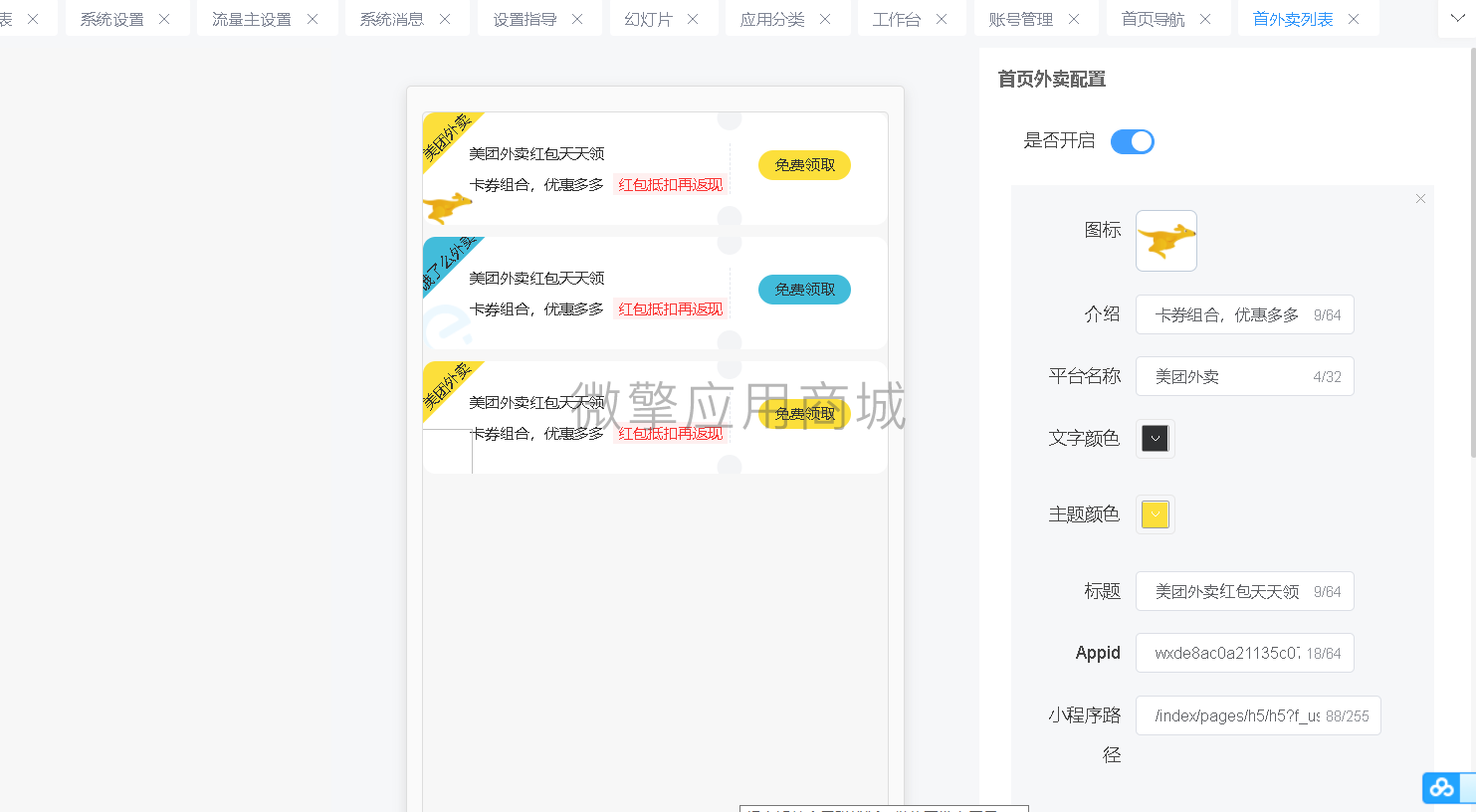1476x812 pixels.
Task: Close the 设置指导 tab
Action: pyautogui.click(x=577, y=19)
